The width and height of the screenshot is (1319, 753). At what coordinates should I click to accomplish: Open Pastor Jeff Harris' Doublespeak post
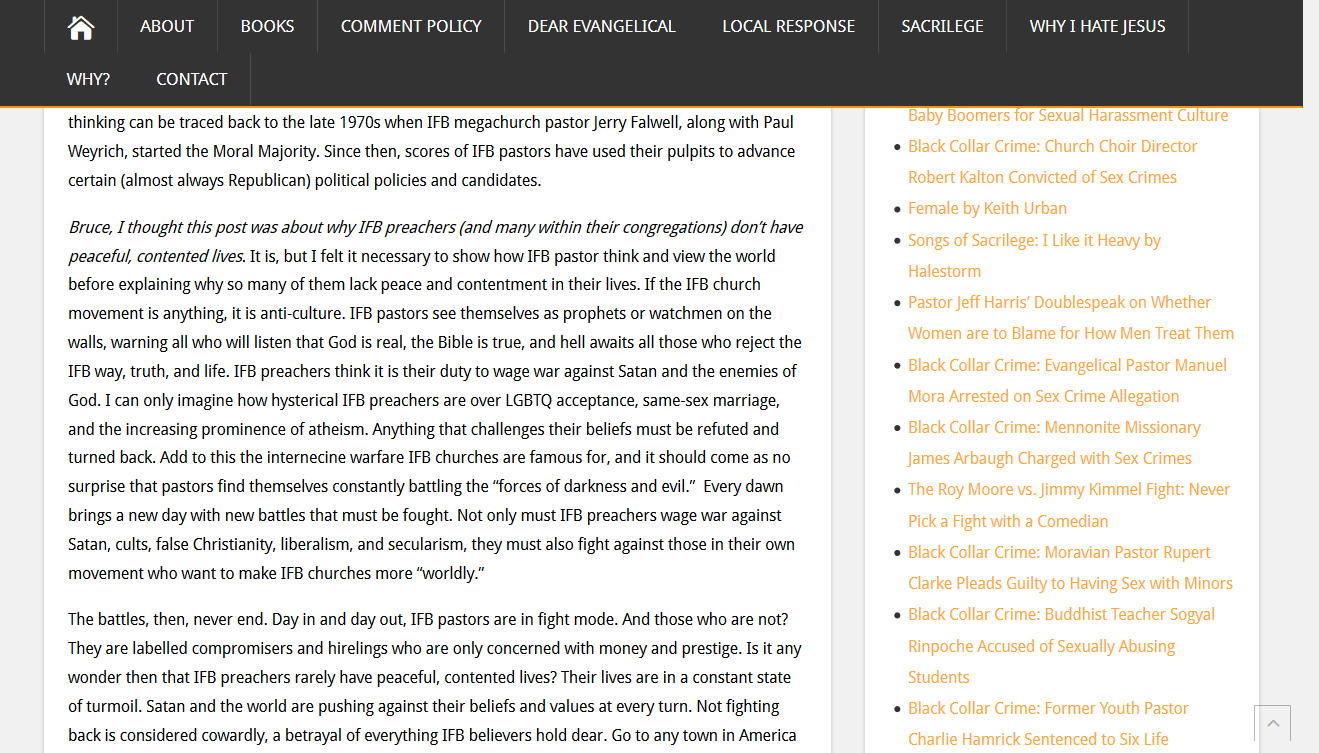(1071, 317)
